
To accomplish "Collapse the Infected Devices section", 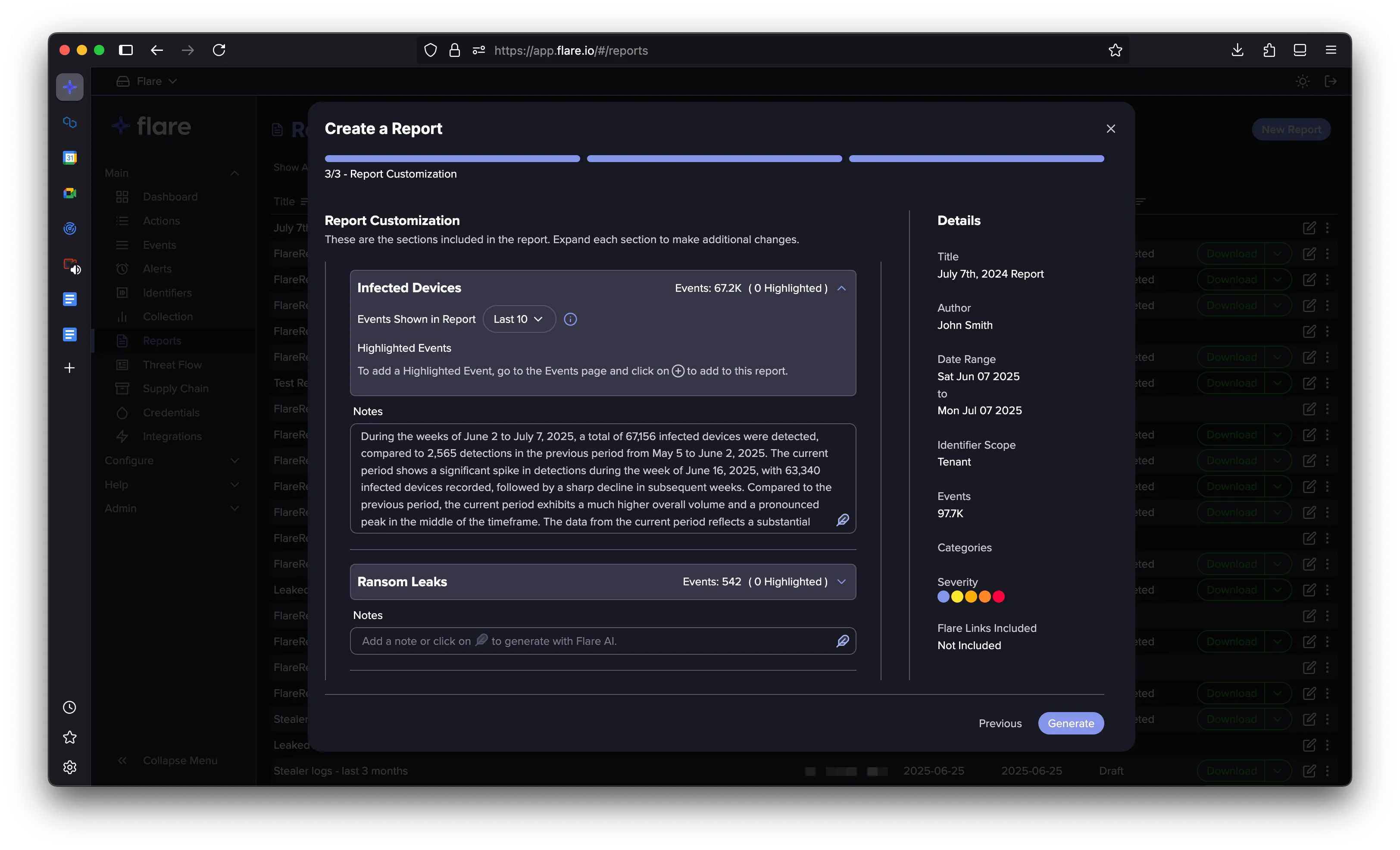I will point(841,288).
